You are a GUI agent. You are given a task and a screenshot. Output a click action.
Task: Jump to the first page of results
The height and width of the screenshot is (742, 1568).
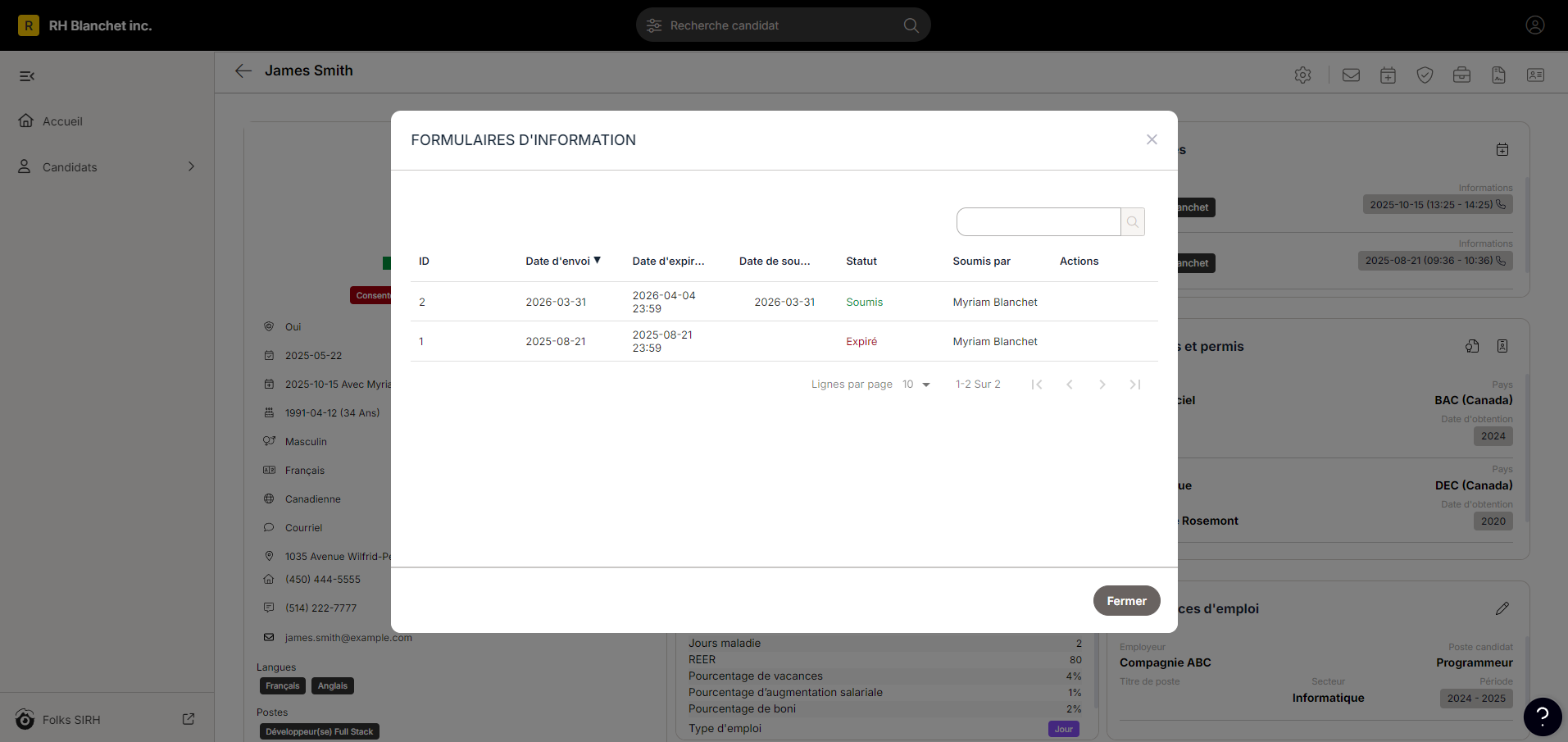[1037, 385]
